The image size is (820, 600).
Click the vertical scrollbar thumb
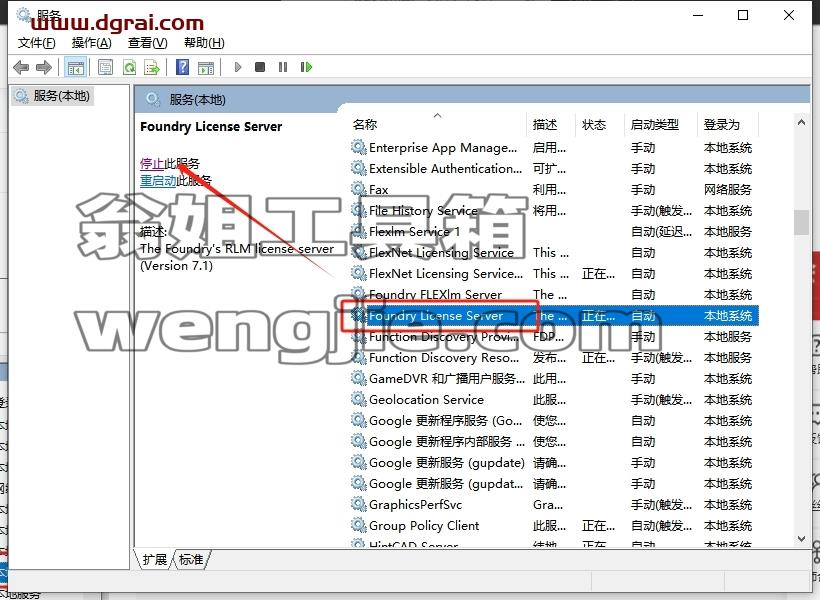coord(801,222)
